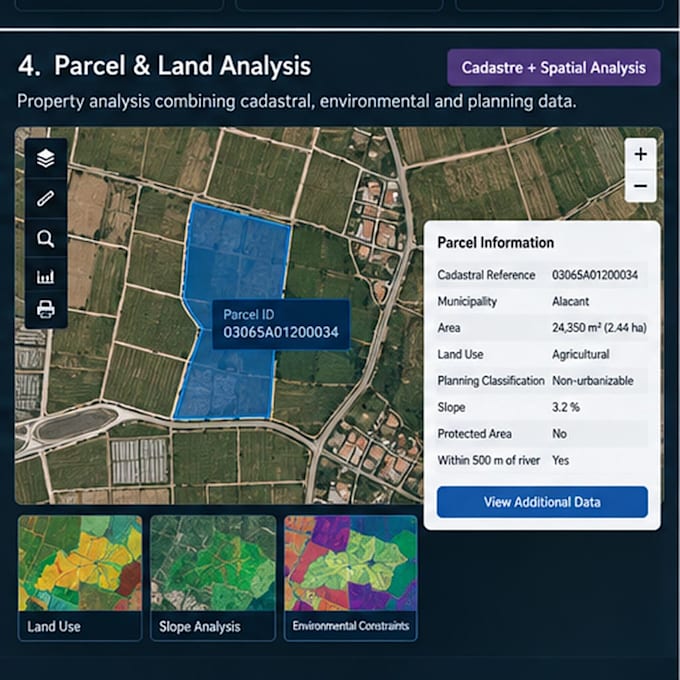Select the Land Use value Agricultural
The width and height of the screenshot is (680, 680).
coord(581,354)
